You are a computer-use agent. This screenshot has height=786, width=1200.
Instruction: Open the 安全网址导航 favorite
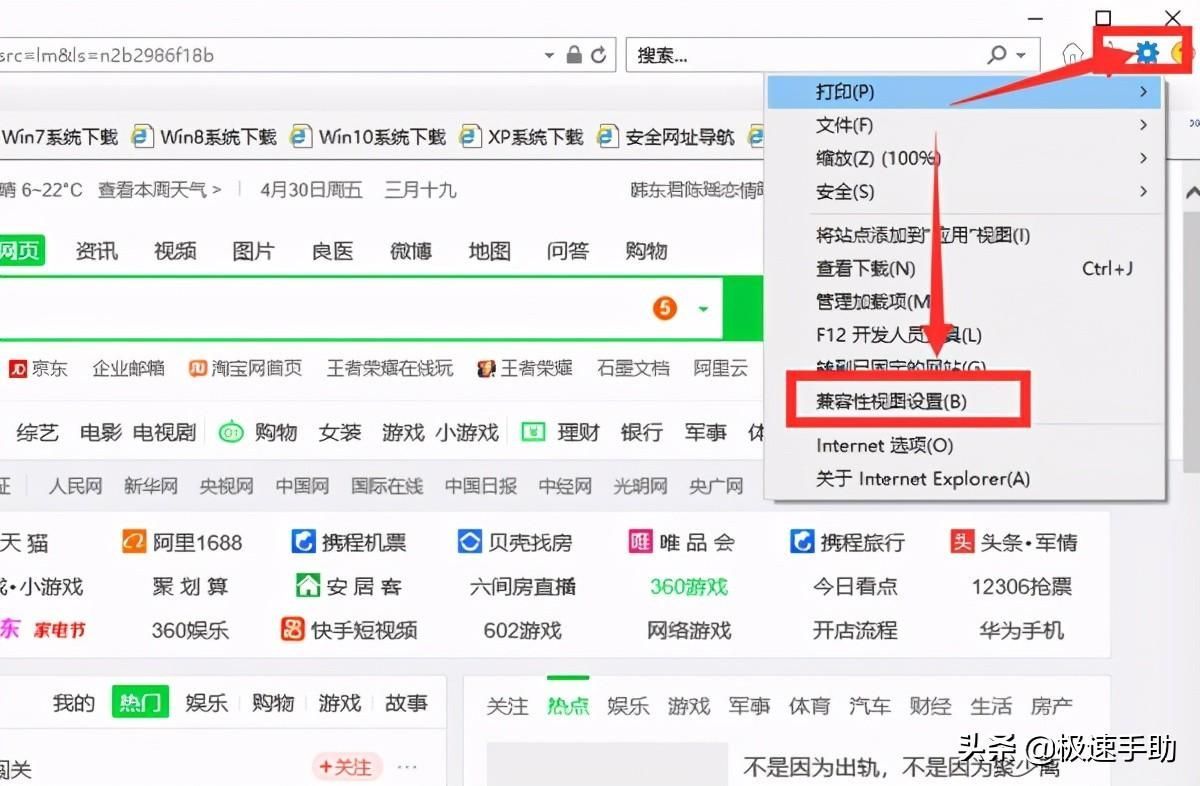[666, 137]
